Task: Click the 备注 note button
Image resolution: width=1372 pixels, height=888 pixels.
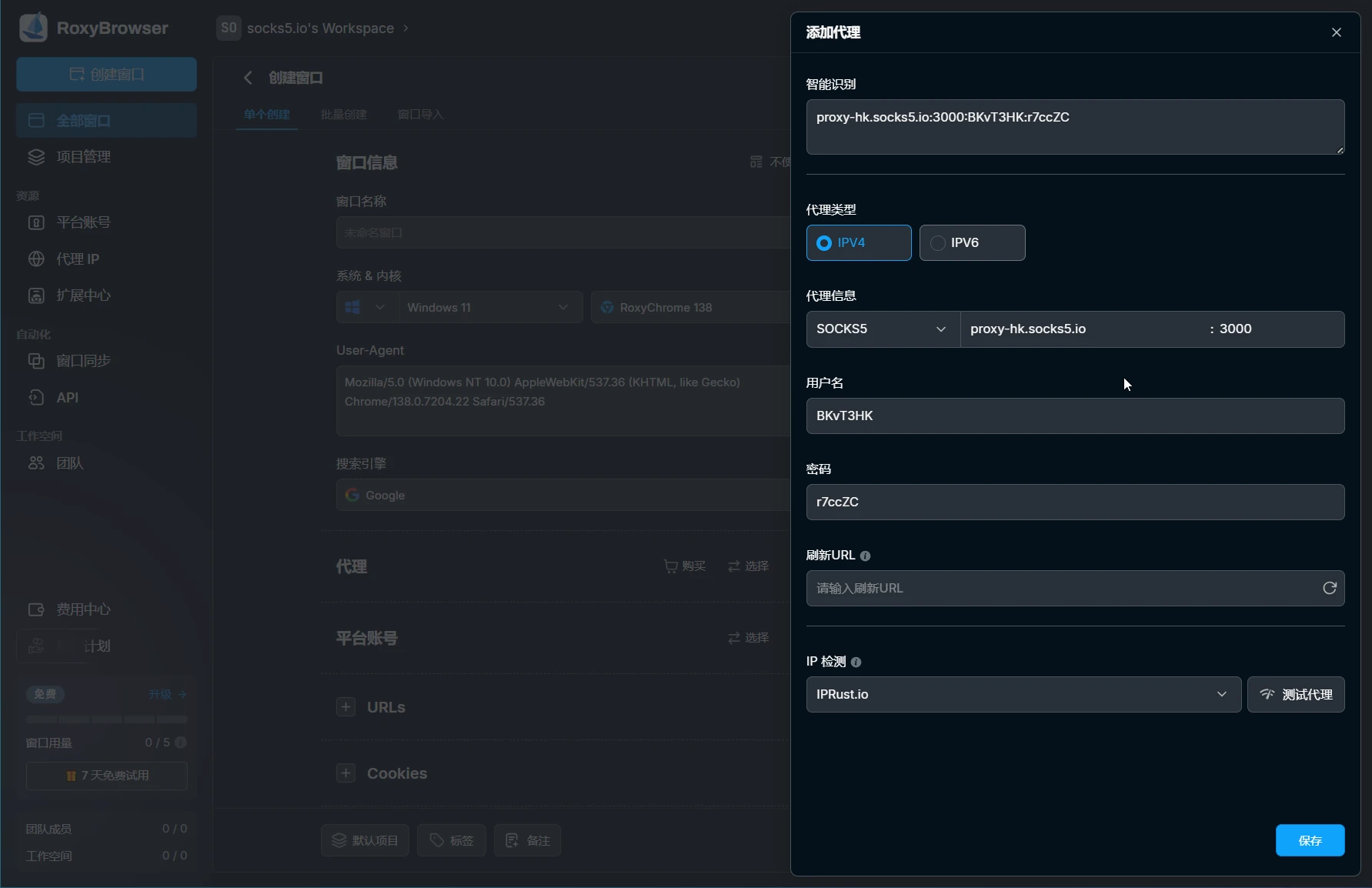Action: pos(528,840)
